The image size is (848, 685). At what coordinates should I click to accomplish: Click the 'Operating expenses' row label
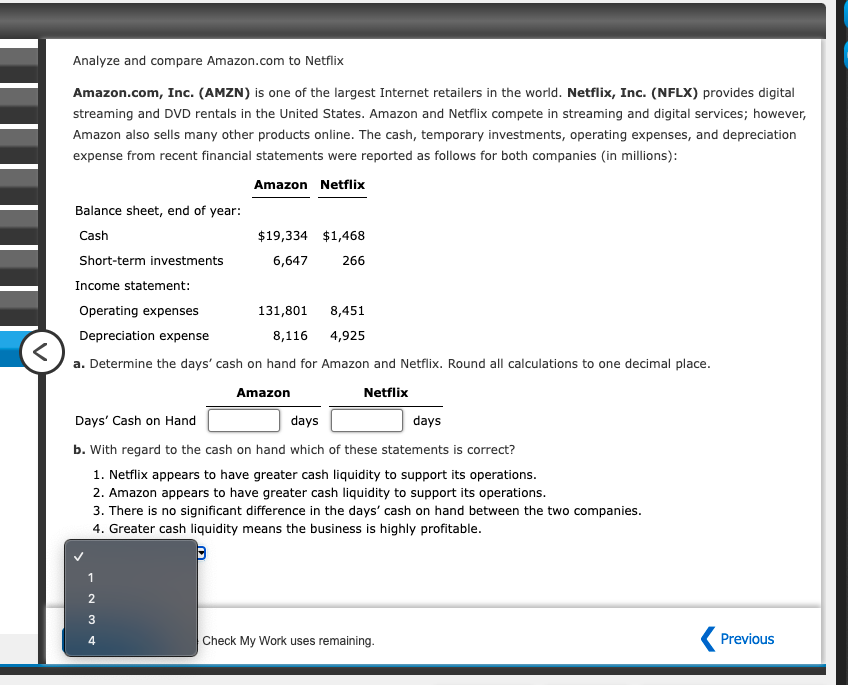pos(139,311)
